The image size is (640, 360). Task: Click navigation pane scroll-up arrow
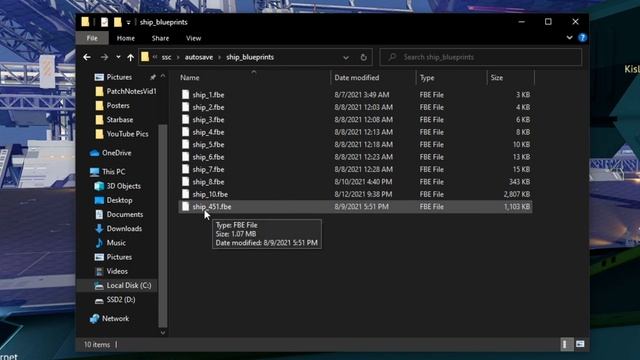[x=163, y=76]
